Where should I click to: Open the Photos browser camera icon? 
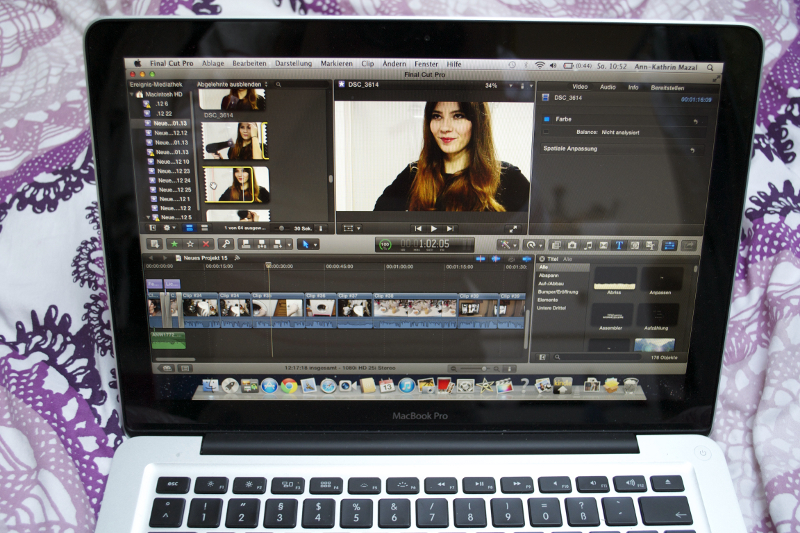click(572, 245)
